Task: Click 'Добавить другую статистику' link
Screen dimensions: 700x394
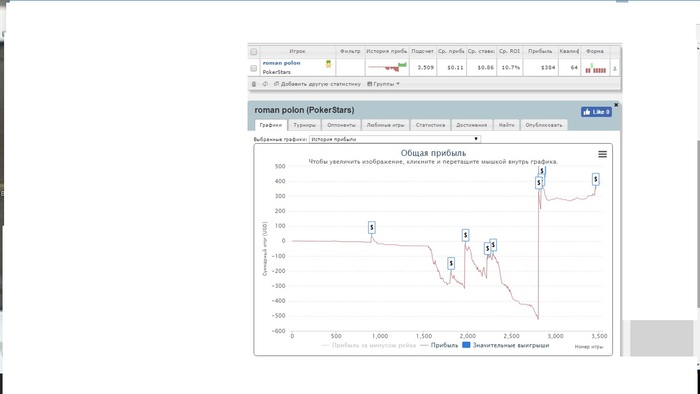Action: 317,84
